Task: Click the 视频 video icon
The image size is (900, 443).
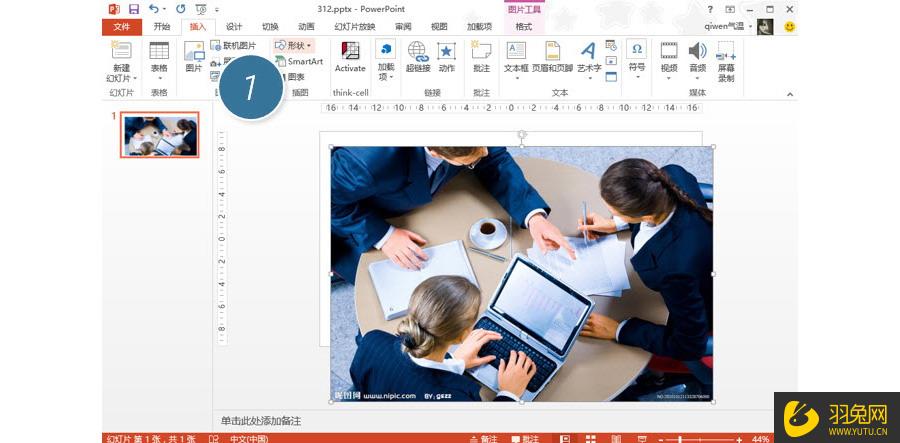Action: [669, 50]
